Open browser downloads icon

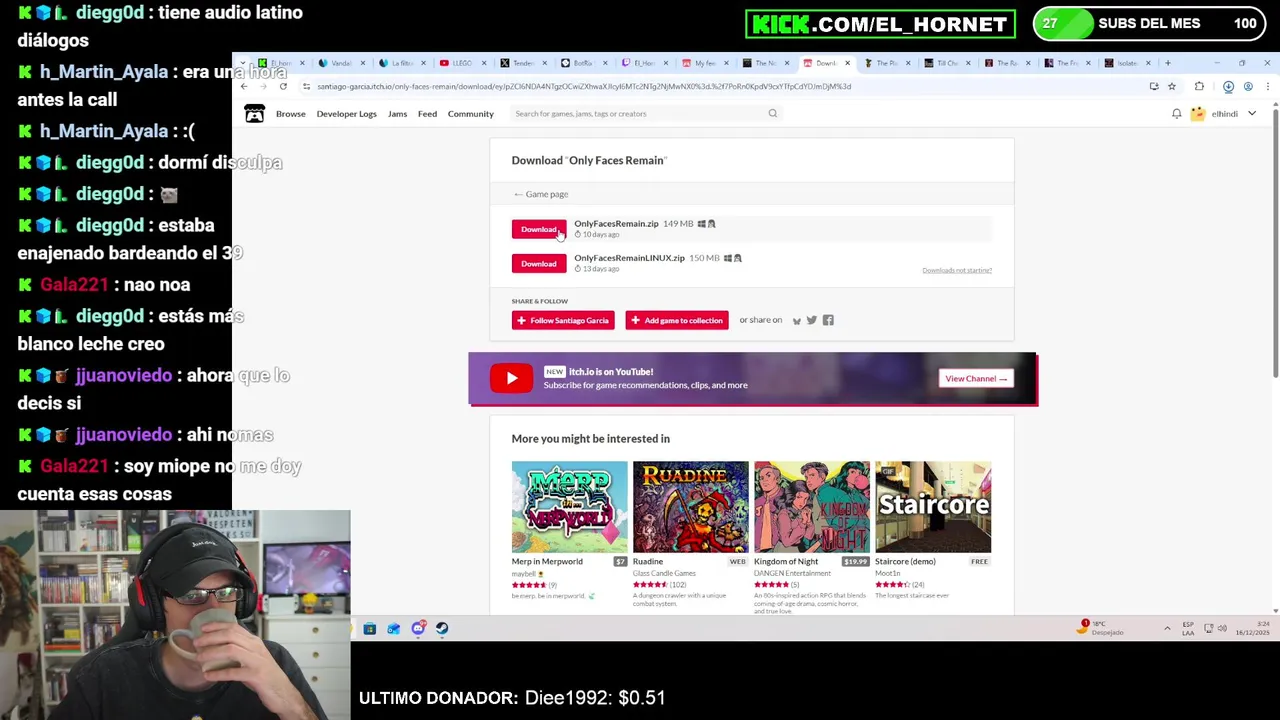[1228, 87]
